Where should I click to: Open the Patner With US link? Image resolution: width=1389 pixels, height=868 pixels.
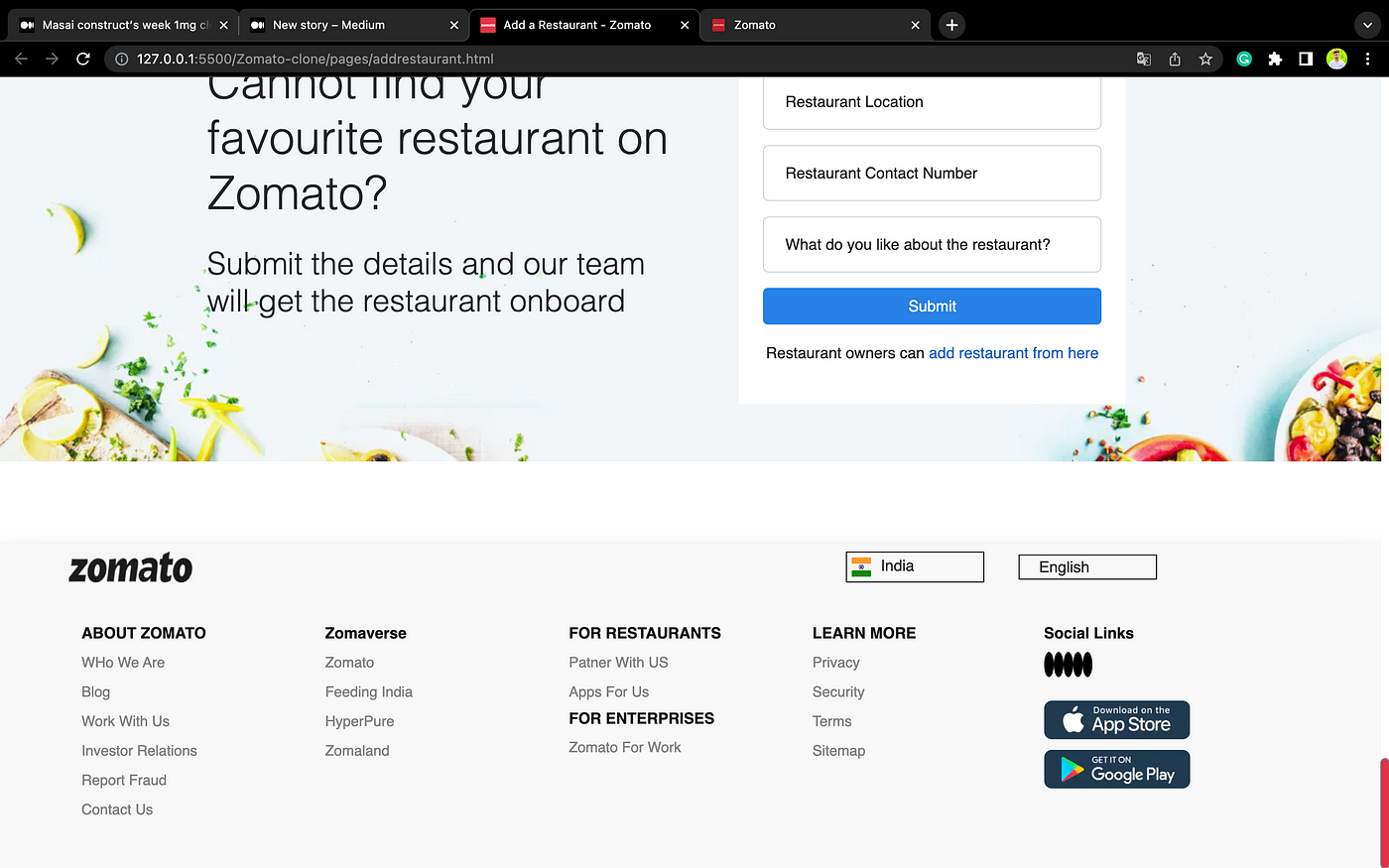click(x=618, y=663)
